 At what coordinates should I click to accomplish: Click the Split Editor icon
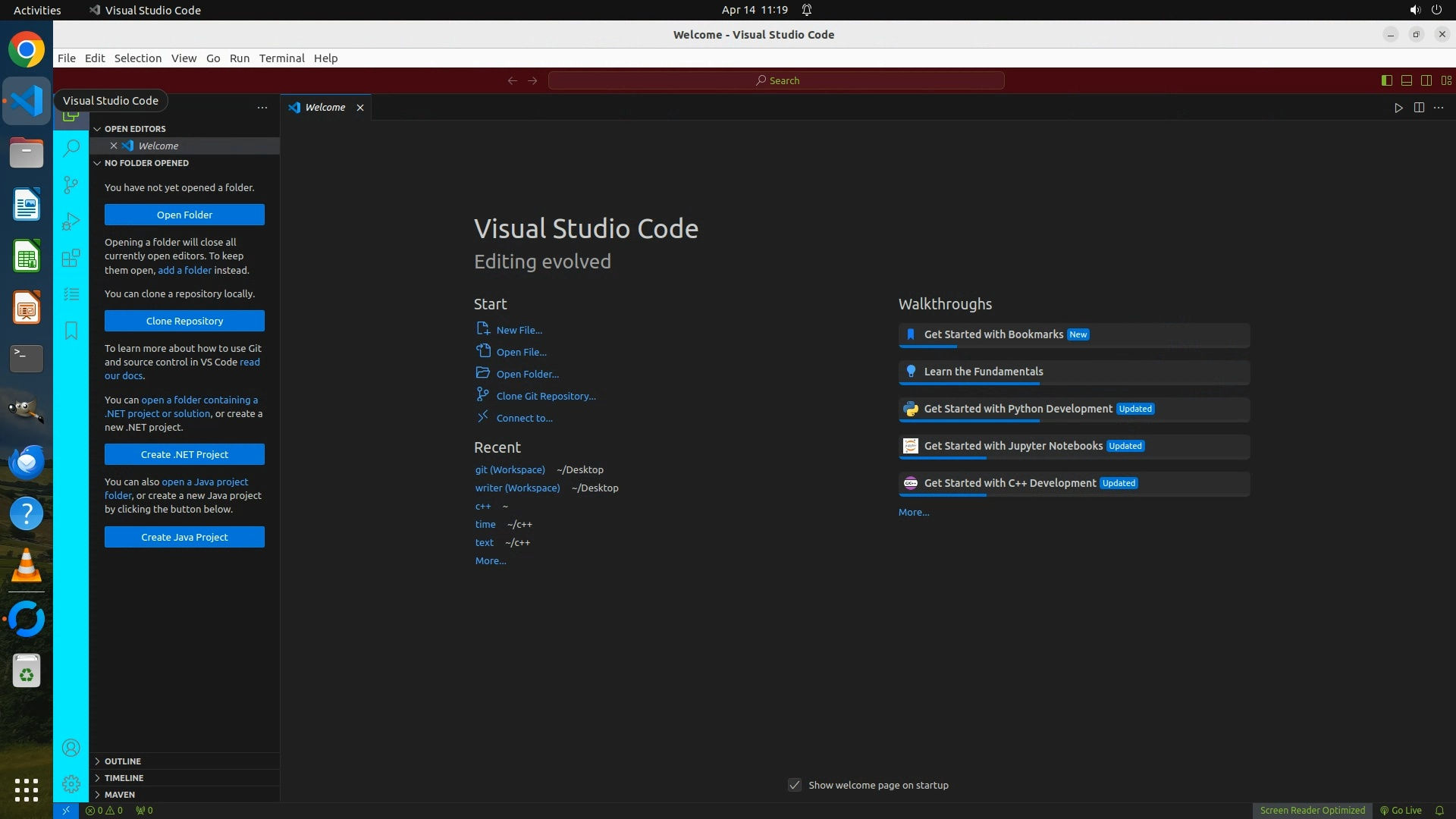point(1419,108)
